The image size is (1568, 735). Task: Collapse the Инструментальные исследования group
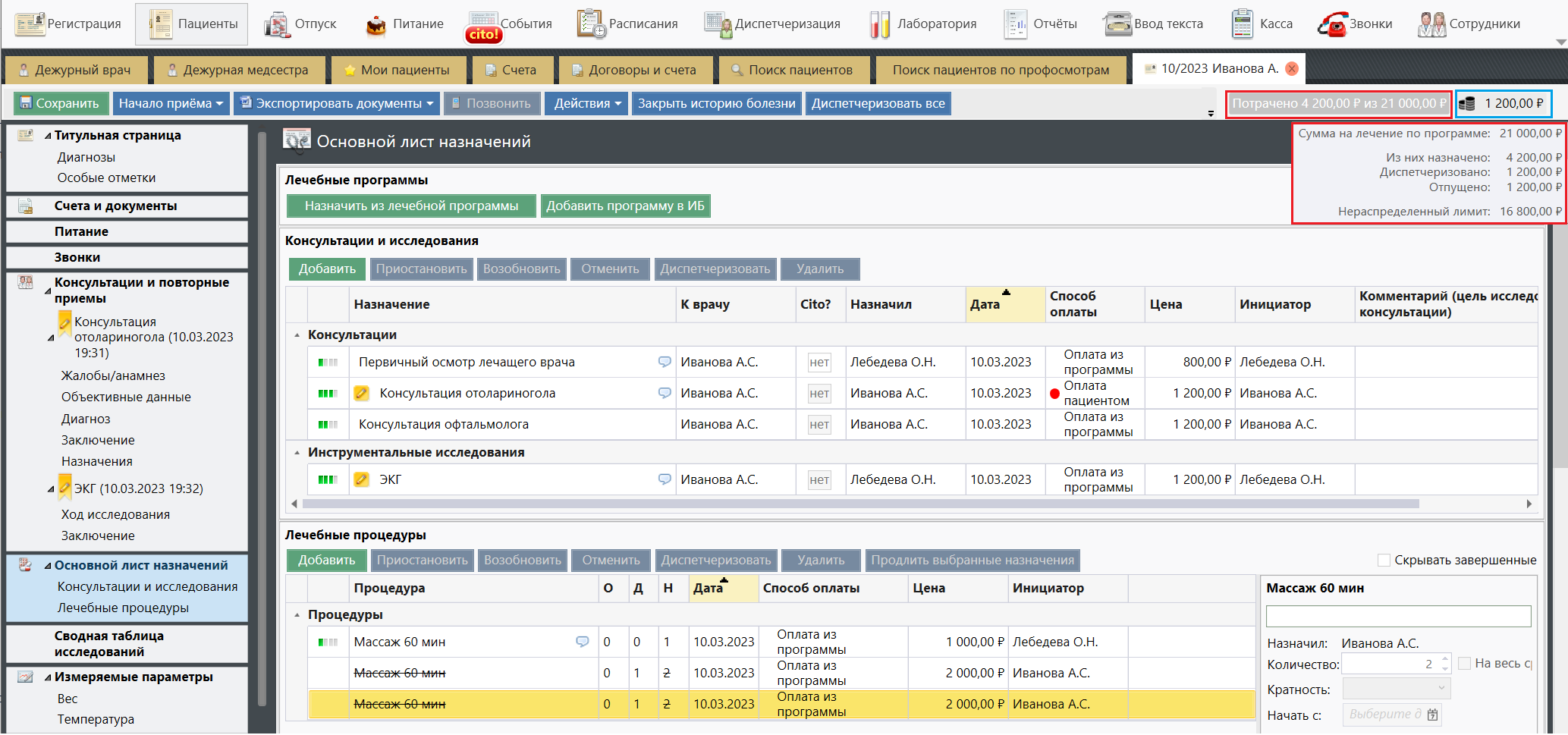(297, 453)
